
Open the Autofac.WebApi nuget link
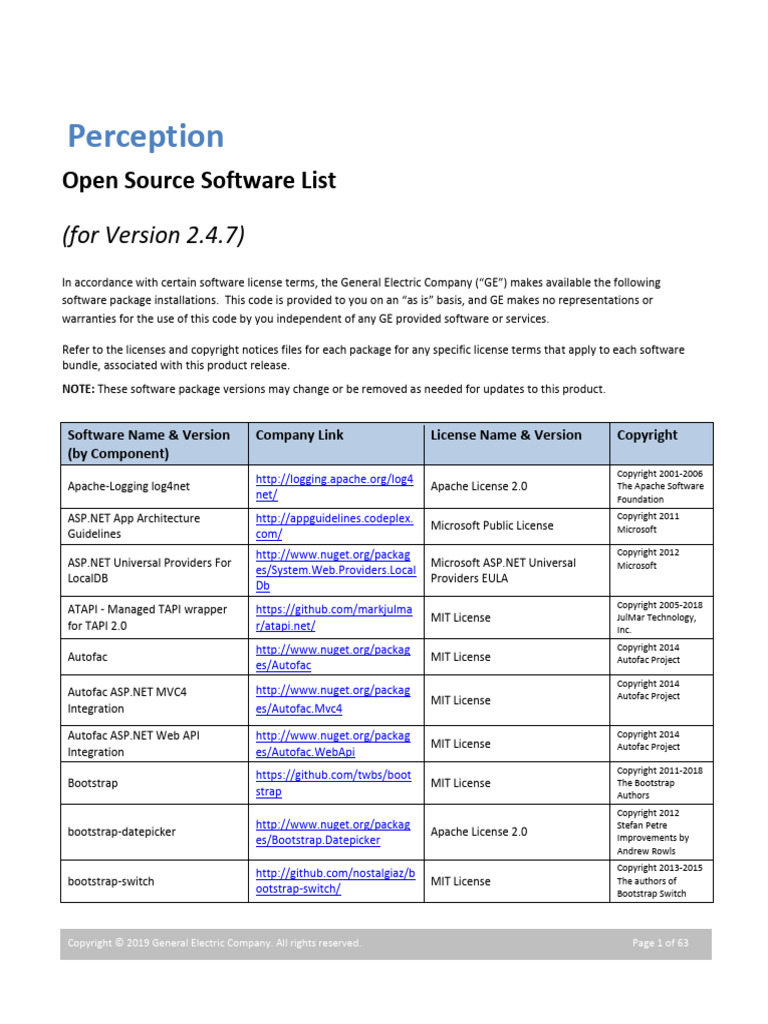pyautogui.click(x=333, y=743)
